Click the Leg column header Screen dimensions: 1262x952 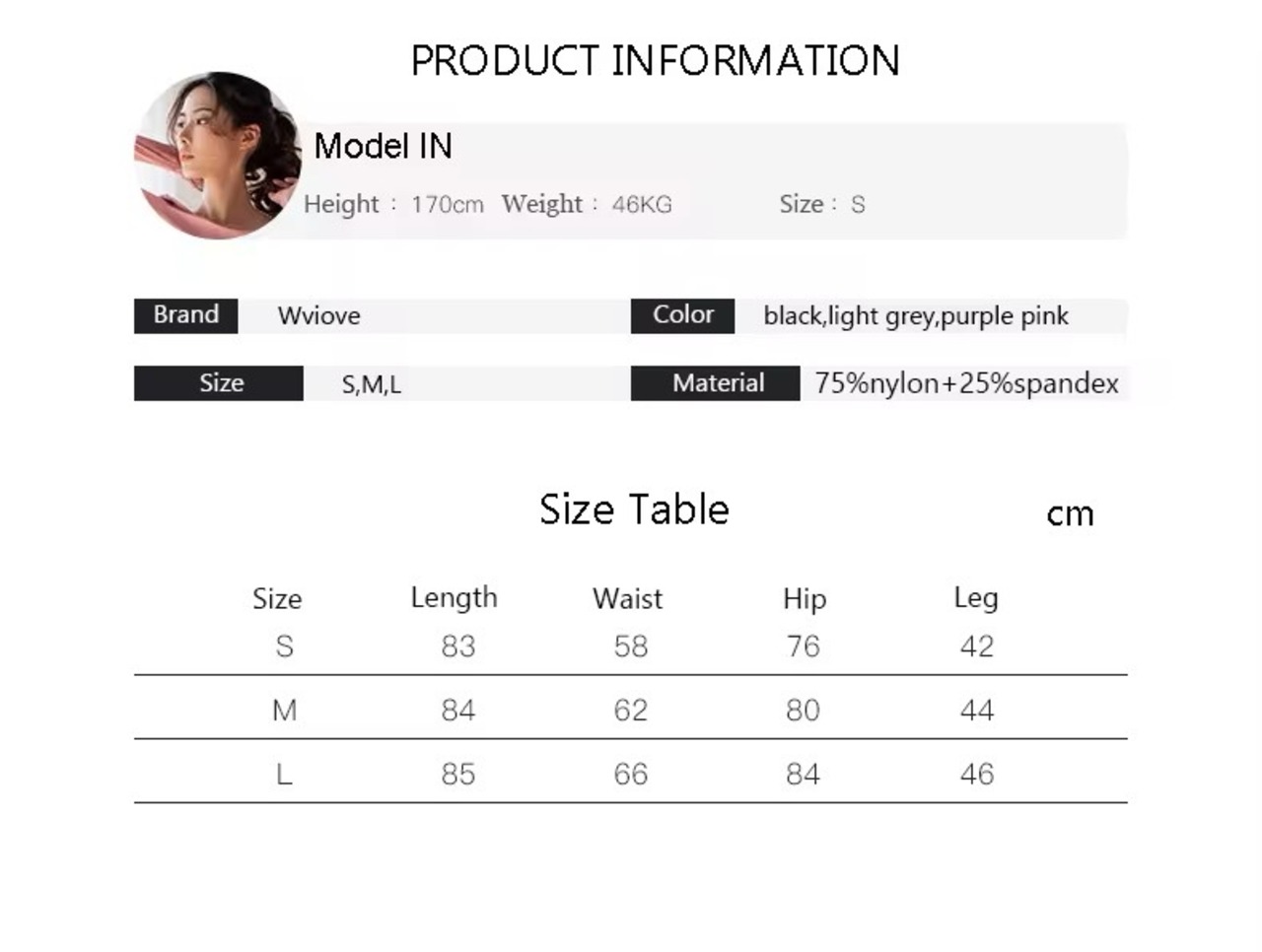pos(975,598)
